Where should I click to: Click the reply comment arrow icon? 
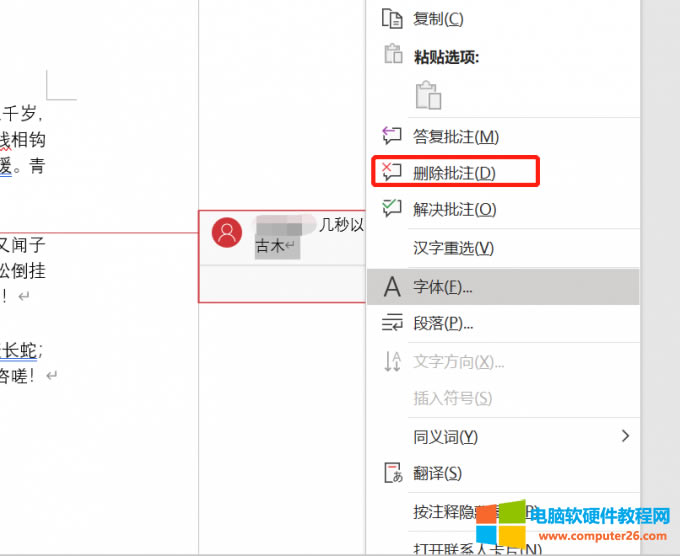click(392, 136)
